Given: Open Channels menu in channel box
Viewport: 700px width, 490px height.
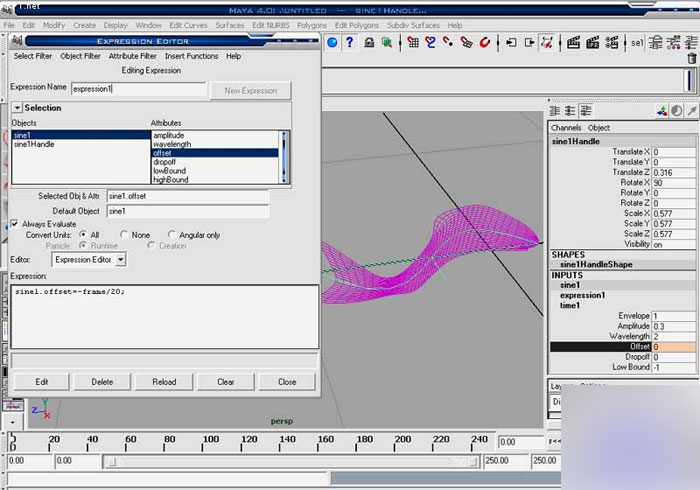Looking at the screenshot, I should [566, 128].
